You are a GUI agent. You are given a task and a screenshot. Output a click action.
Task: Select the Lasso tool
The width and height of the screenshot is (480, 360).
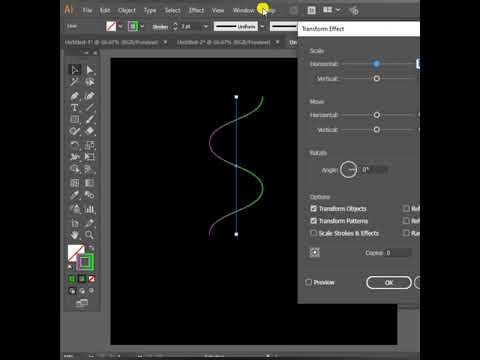tap(90, 82)
